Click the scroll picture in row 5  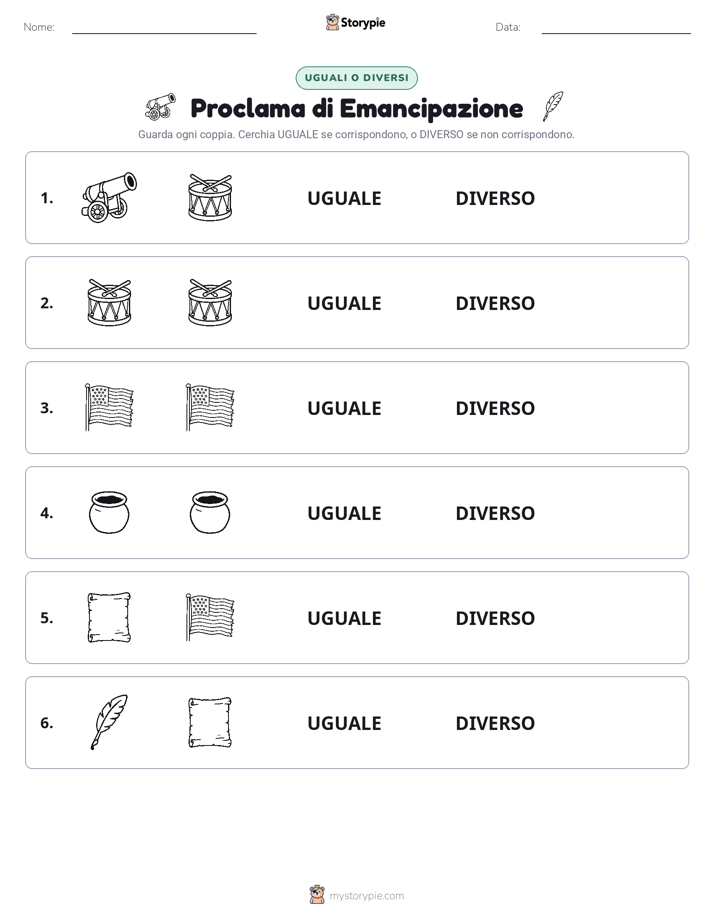109,618
